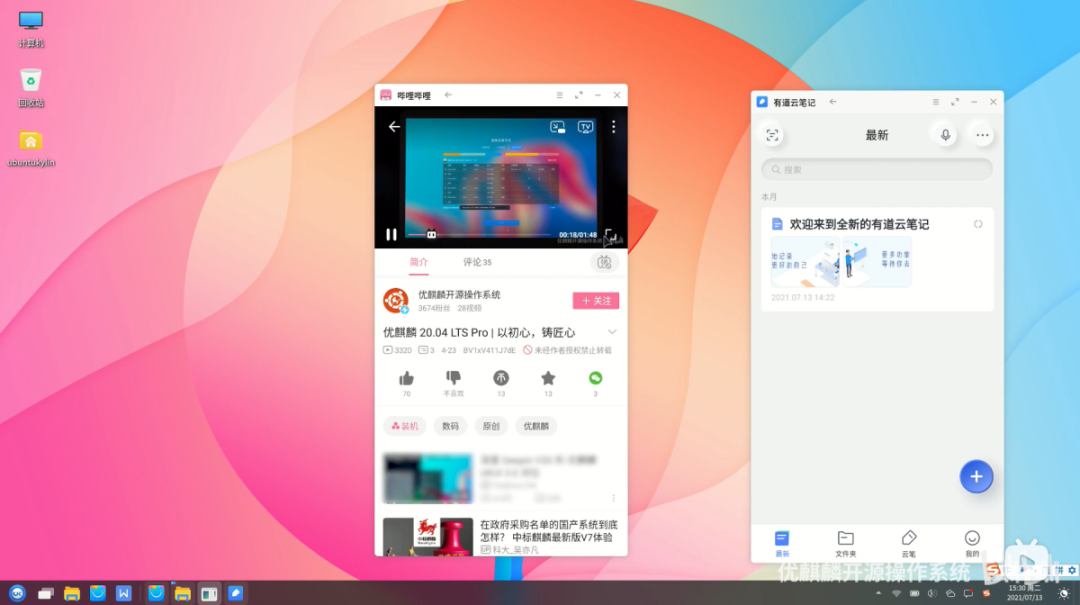
Task: Open first image thumbnail in welcome note
Action: [x=805, y=262]
